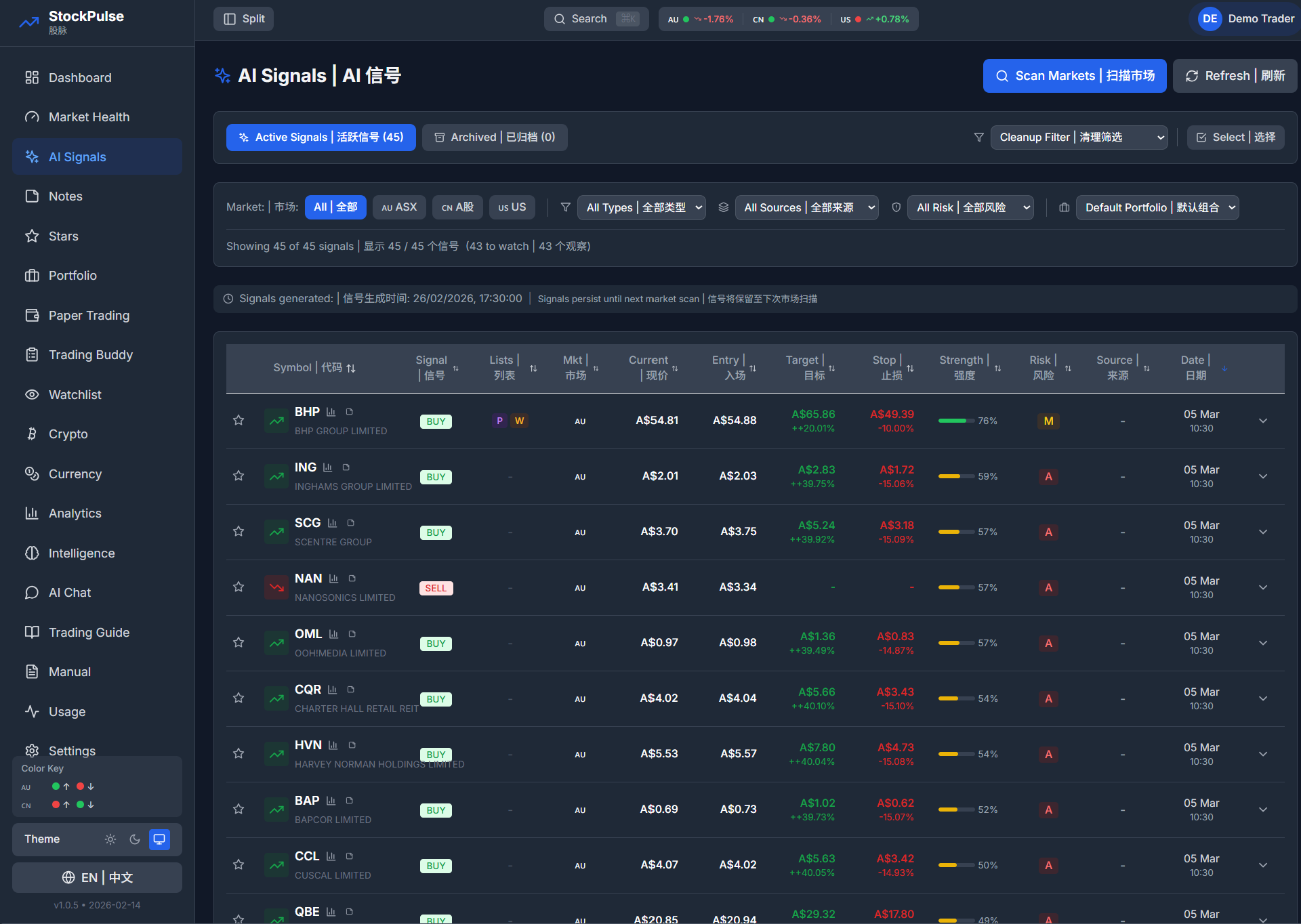Switch to the Archived signals tab
1301x924 pixels.
click(495, 138)
